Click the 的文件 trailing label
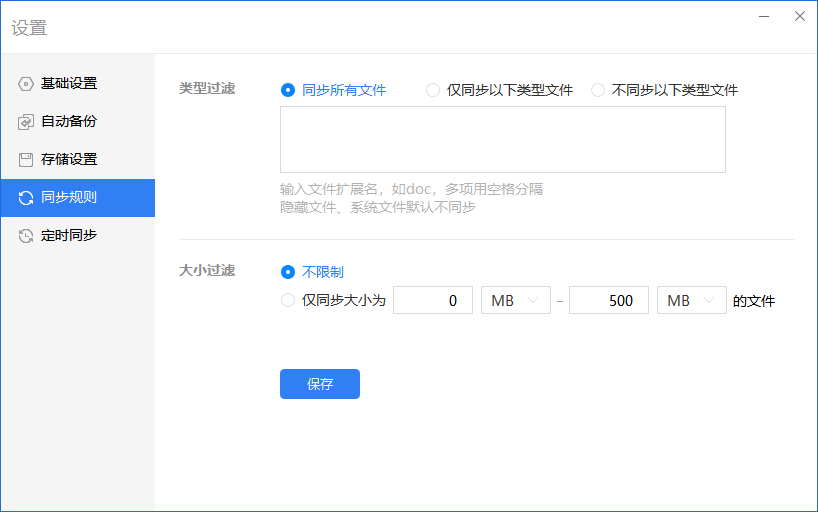 pyautogui.click(x=754, y=301)
